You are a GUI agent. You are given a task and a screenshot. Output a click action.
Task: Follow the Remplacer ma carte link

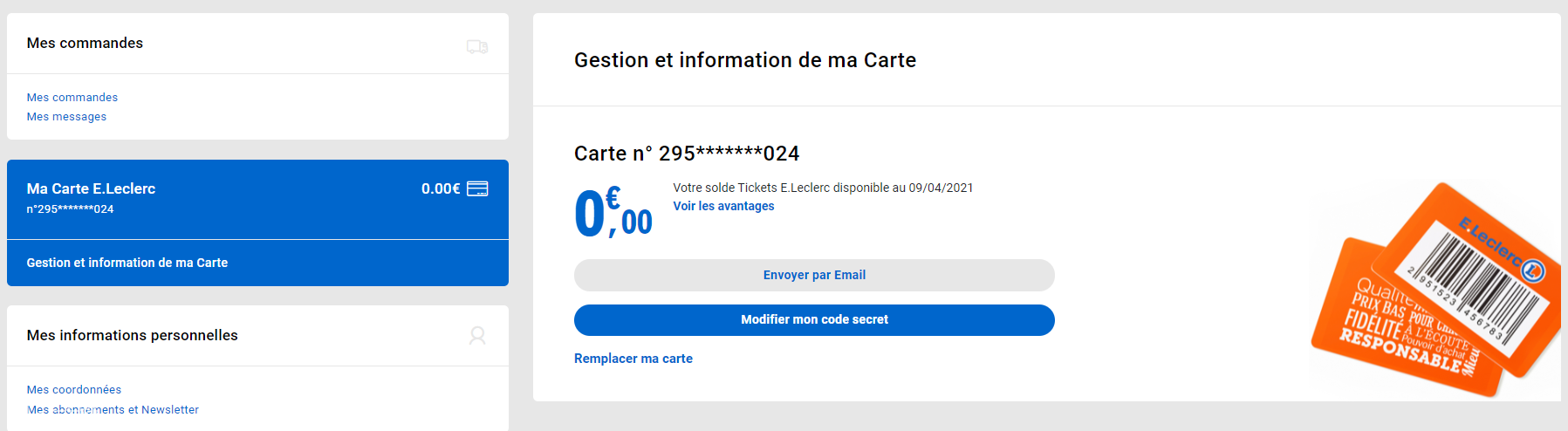(633, 359)
